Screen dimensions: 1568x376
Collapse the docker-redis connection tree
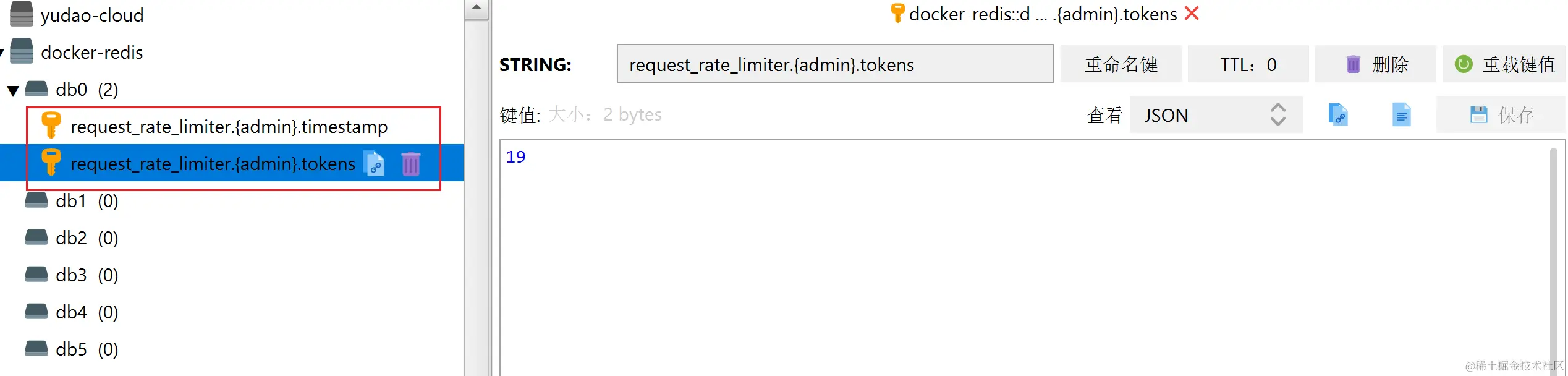(2, 53)
